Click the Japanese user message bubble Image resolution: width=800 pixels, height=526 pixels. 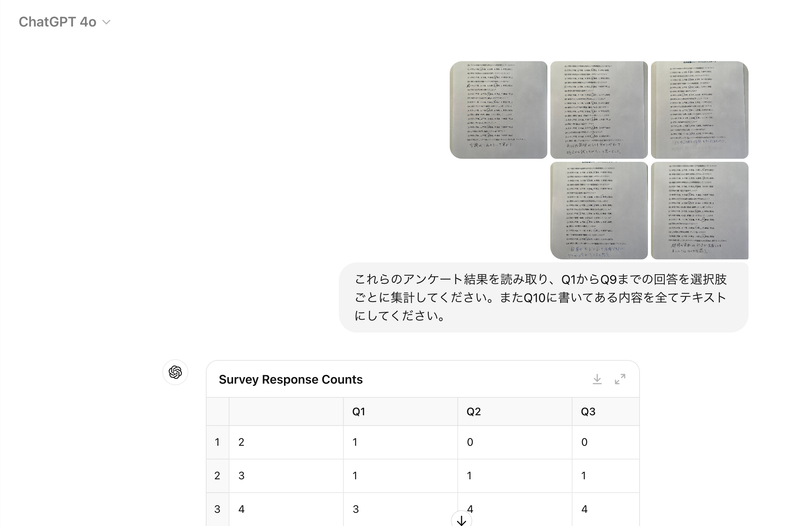click(x=543, y=298)
